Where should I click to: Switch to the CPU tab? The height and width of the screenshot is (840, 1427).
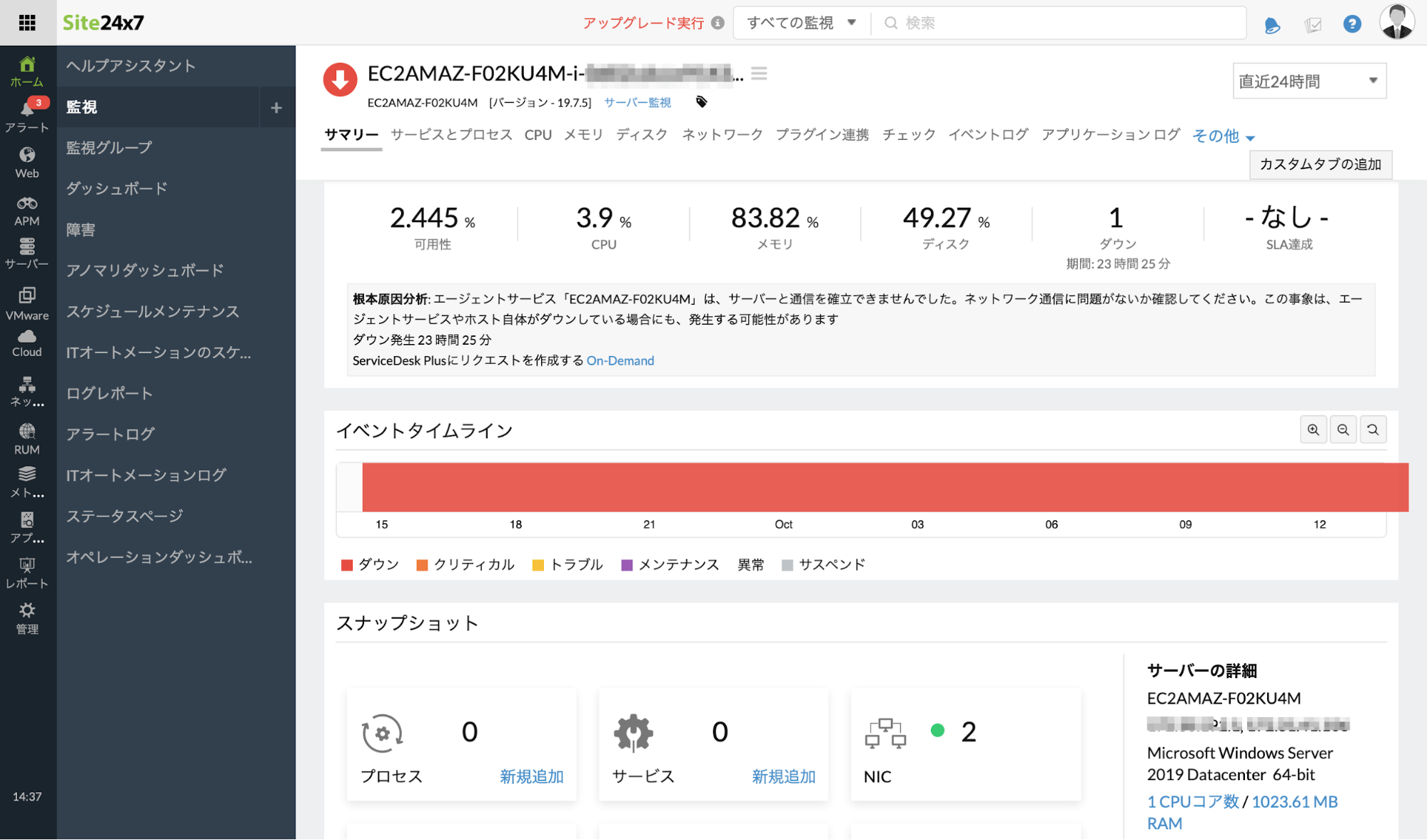click(x=538, y=135)
